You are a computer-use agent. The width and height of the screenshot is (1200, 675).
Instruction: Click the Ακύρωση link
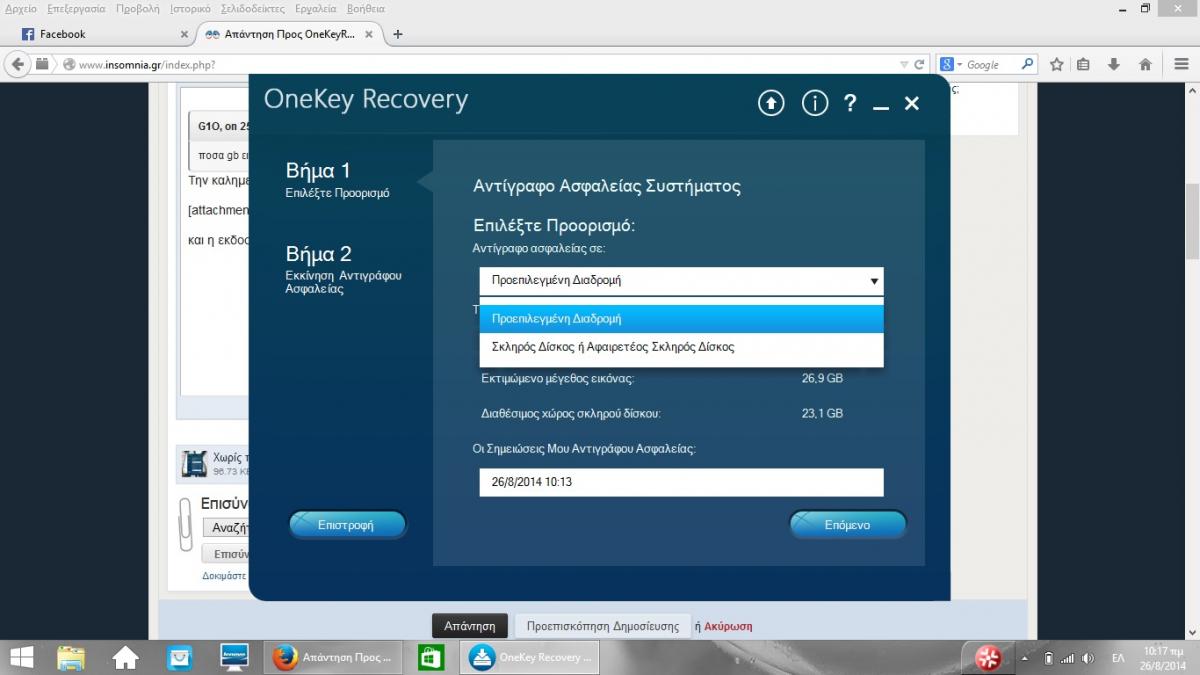[x=728, y=626]
